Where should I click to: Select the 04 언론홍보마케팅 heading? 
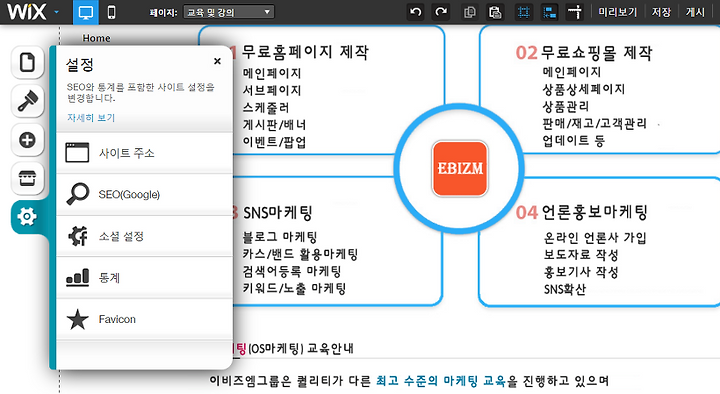coord(581,212)
